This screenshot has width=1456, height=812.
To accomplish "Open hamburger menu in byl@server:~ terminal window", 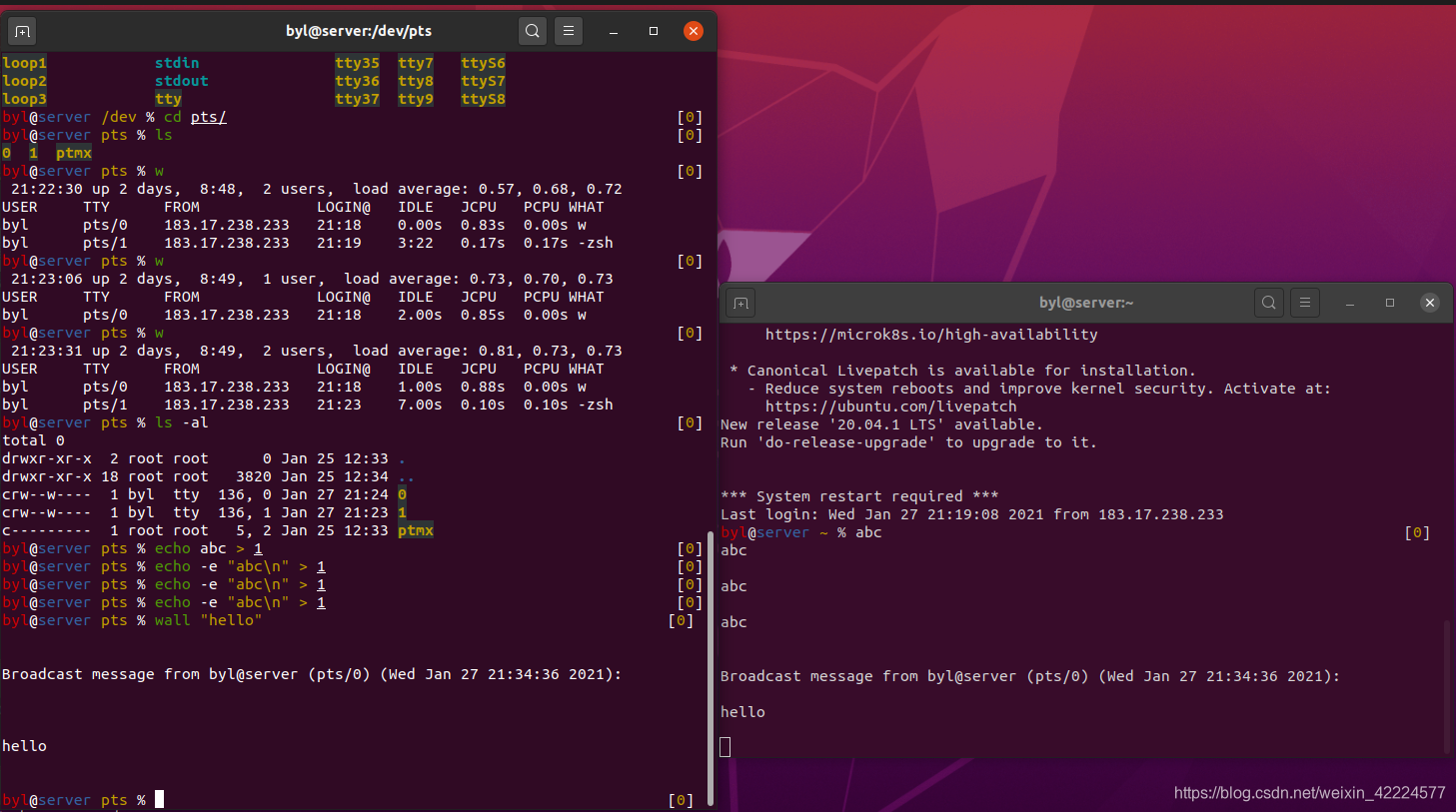I will pos(1304,303).
